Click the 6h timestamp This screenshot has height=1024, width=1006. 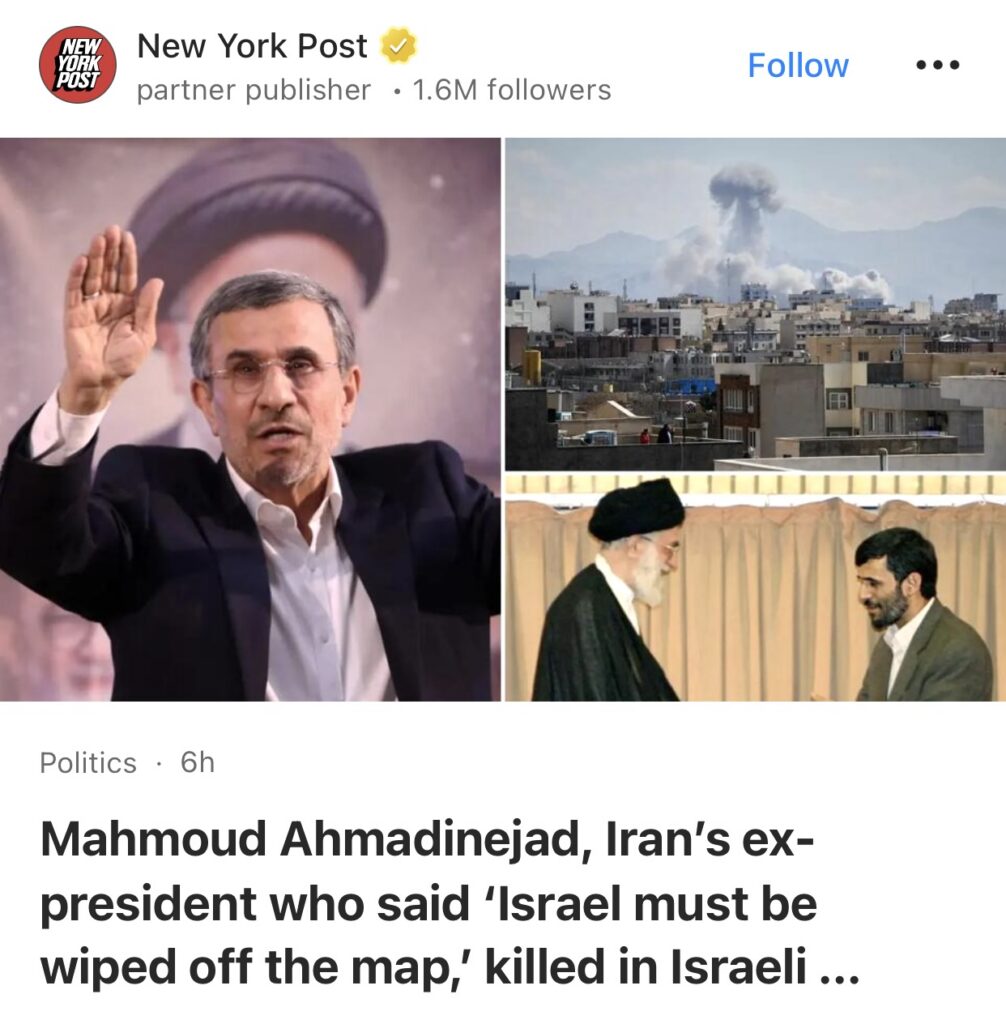[197, 762]
